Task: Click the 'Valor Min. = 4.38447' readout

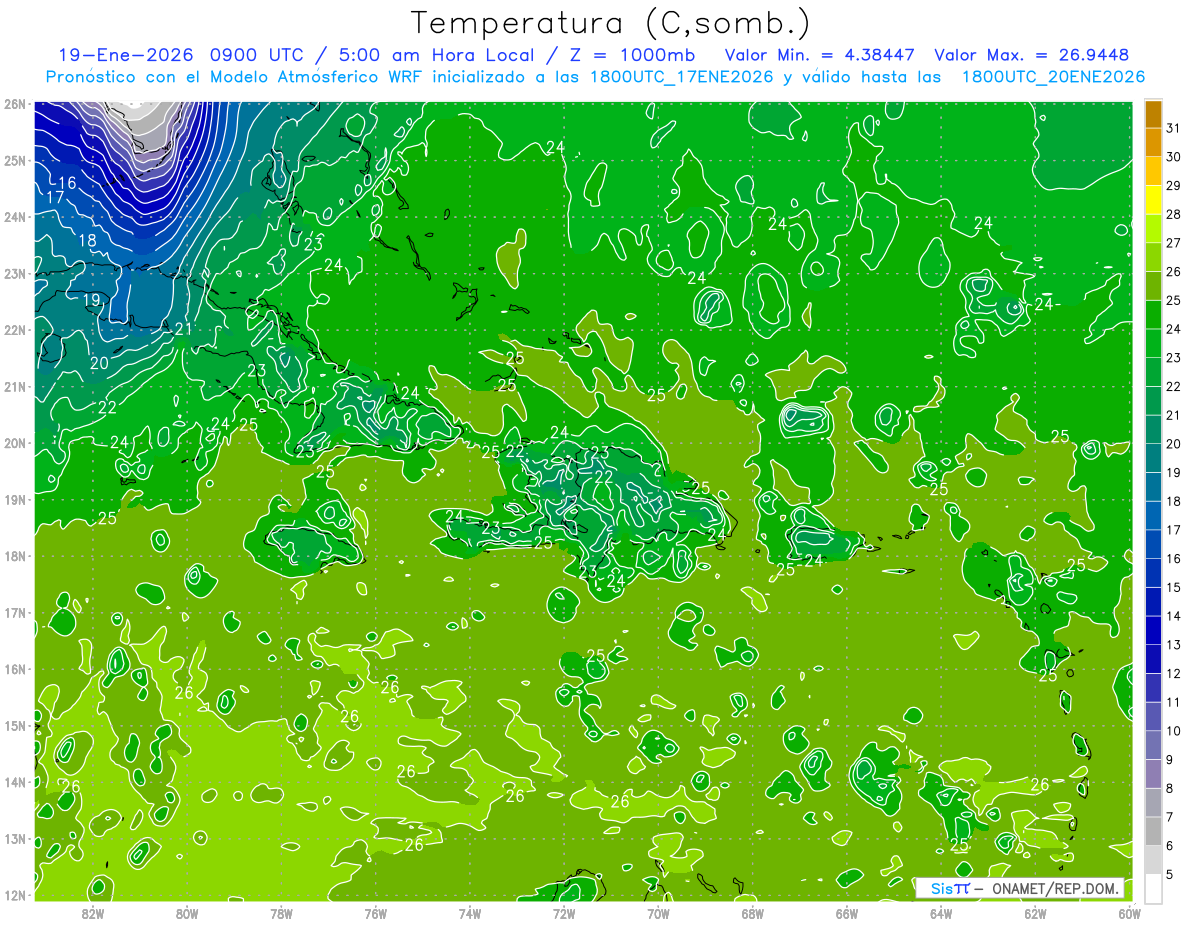Action: 821,55
